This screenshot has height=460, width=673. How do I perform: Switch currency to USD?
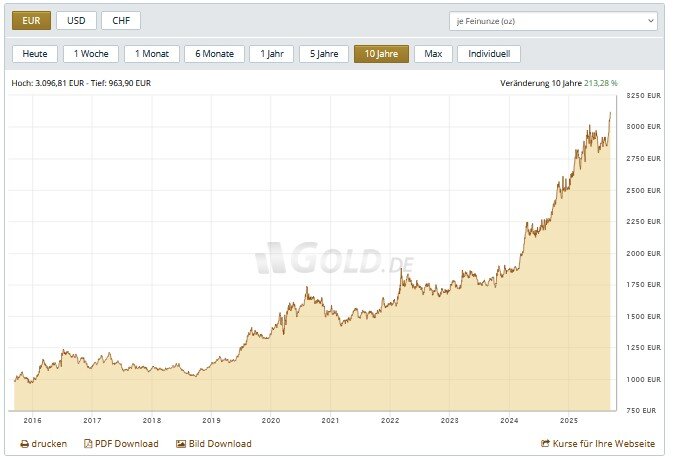76,20
